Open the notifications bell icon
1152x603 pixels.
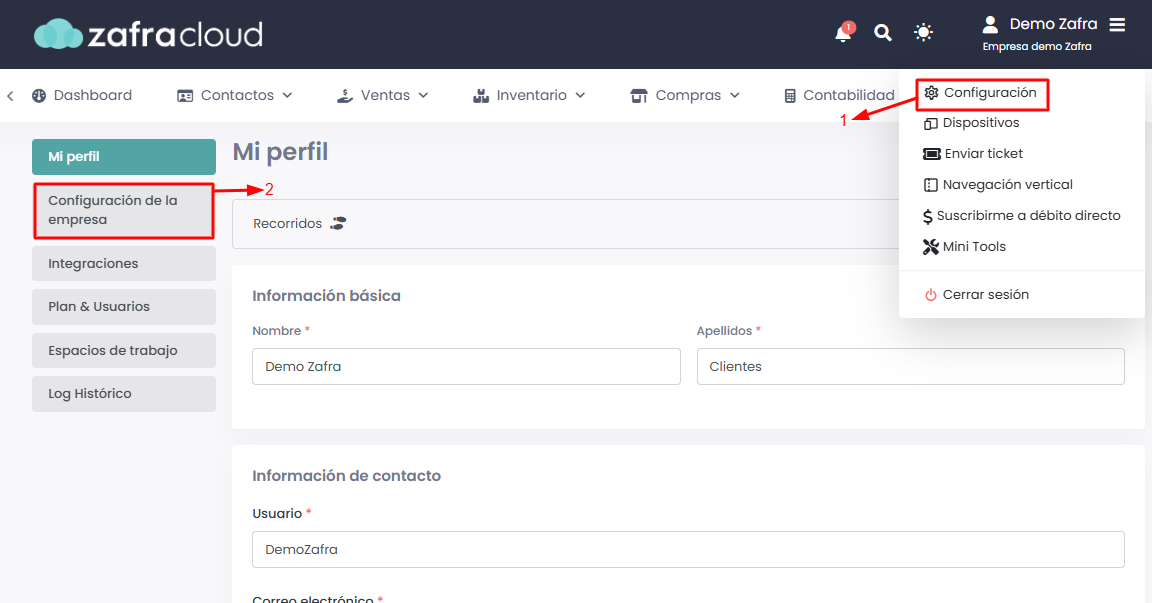pos(843,33)
